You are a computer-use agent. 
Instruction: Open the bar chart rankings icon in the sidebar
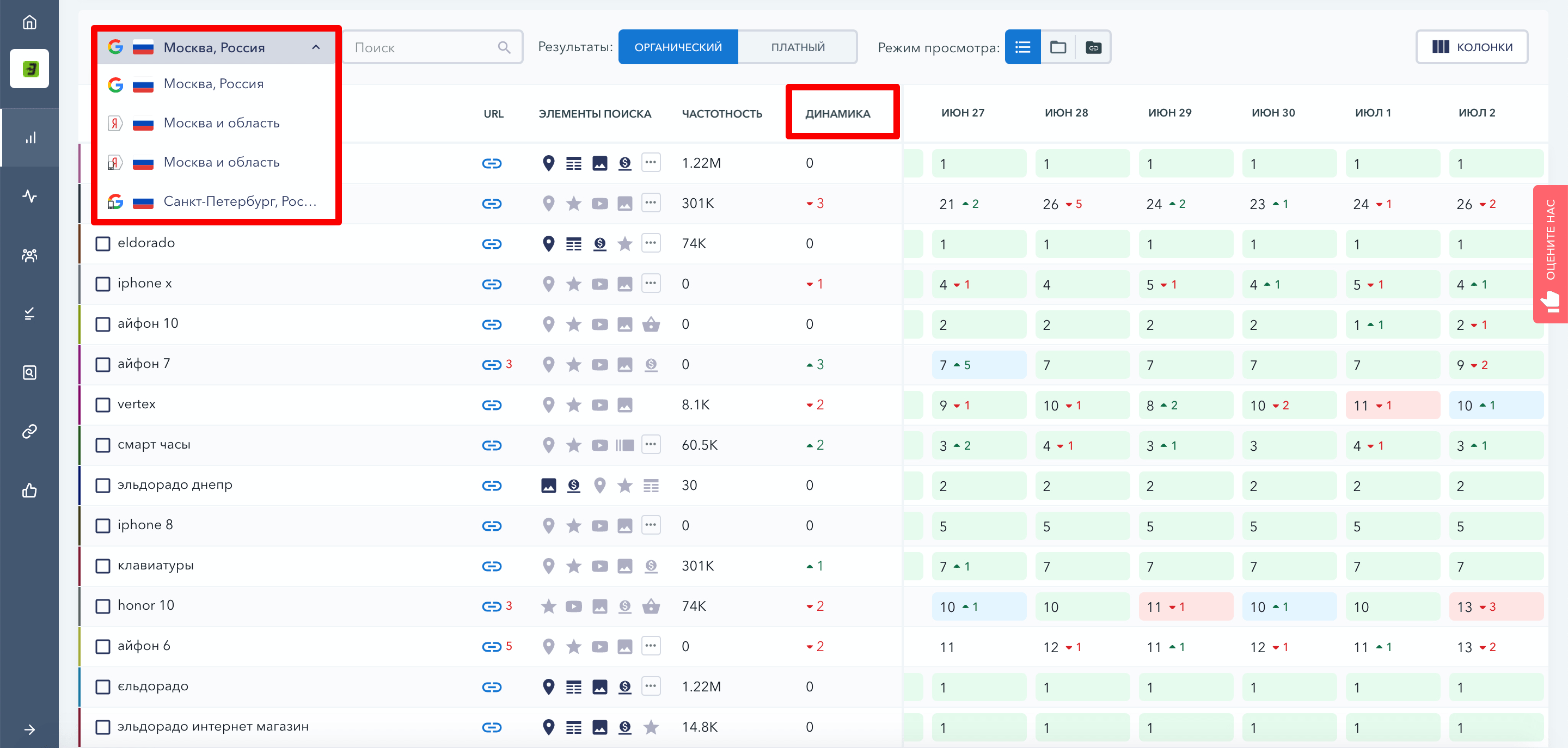click(29, 138)
